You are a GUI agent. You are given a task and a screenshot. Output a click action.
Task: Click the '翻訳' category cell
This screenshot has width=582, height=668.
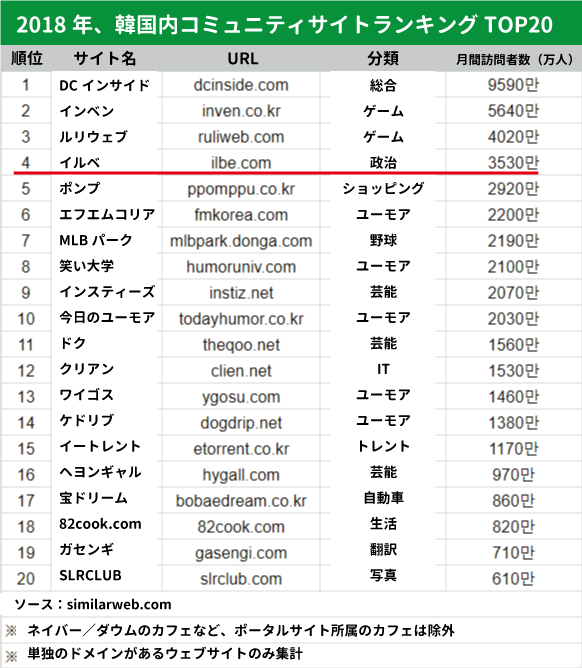pos(383,550)
